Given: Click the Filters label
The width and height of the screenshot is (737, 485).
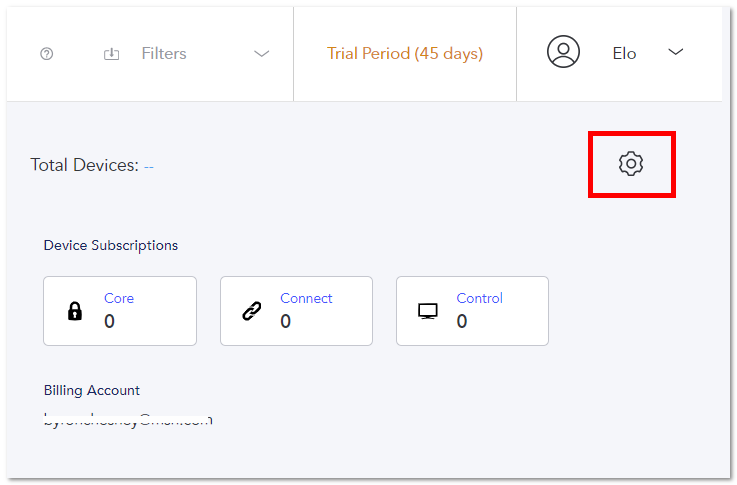Looking at the screenshot, I should (164, 54).
